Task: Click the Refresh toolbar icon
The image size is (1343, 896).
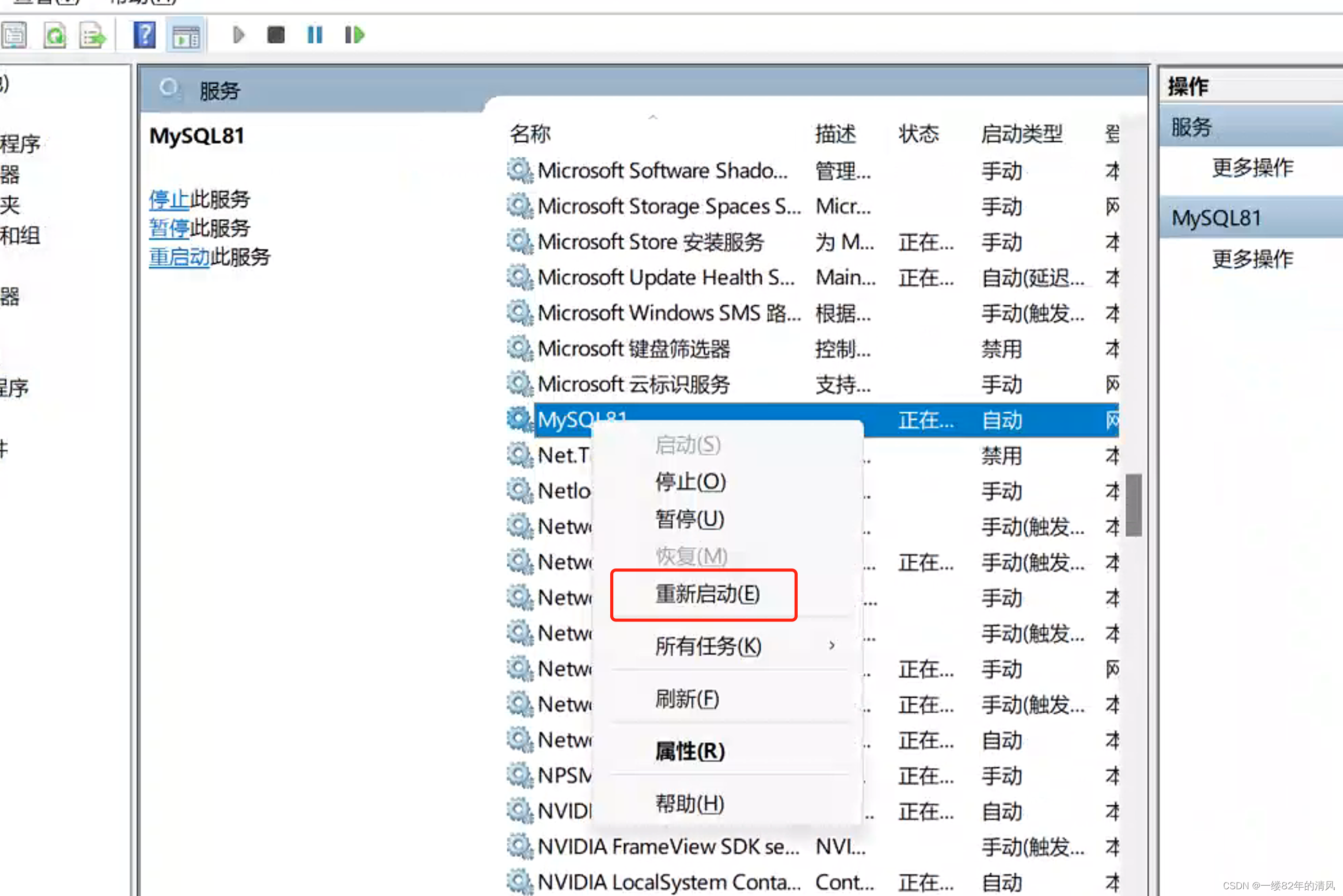Action: (x=55, y=35)
